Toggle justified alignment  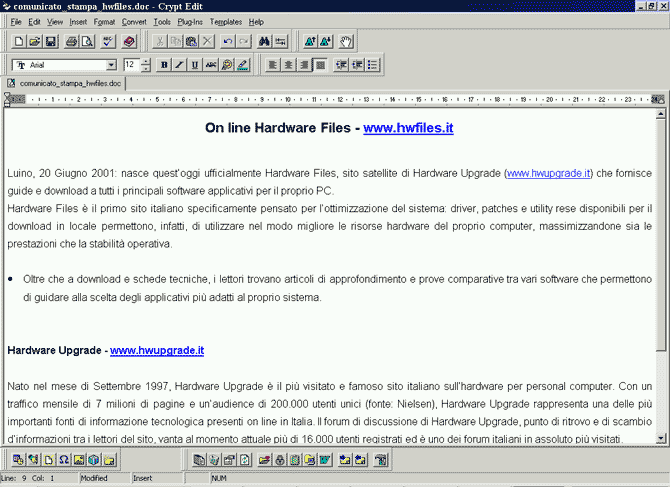(x=320, y=65)
